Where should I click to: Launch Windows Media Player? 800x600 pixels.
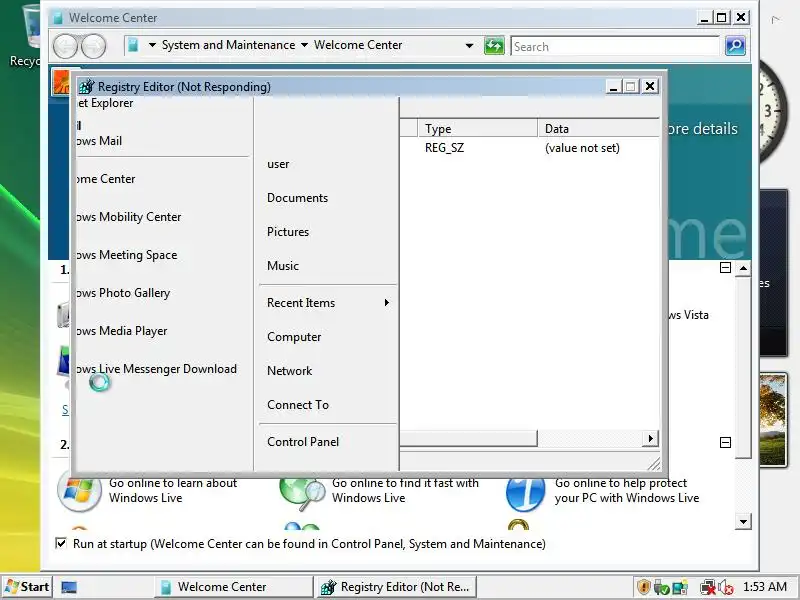(121, 331)
